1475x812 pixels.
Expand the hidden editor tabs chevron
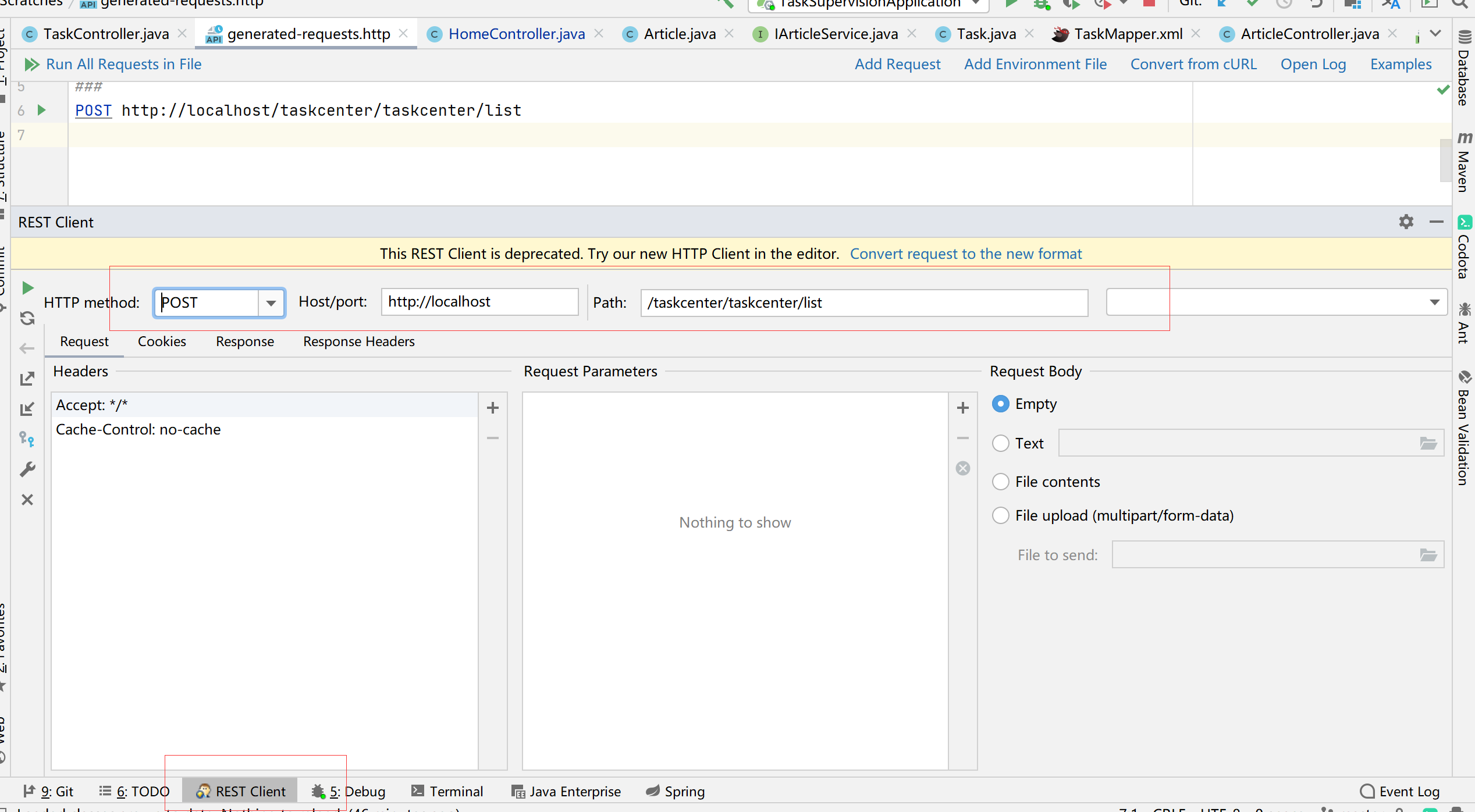pyautogui.click(x=1435, y=34)
